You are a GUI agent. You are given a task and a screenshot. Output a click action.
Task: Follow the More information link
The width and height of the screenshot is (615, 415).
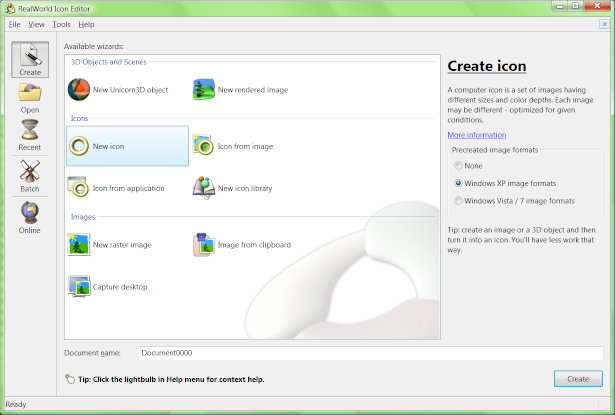click(476, 135)
